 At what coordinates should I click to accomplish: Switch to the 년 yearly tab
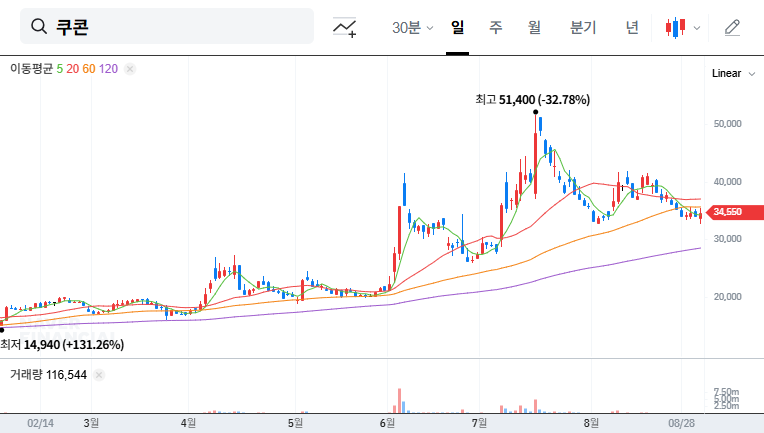coord(632,27)
